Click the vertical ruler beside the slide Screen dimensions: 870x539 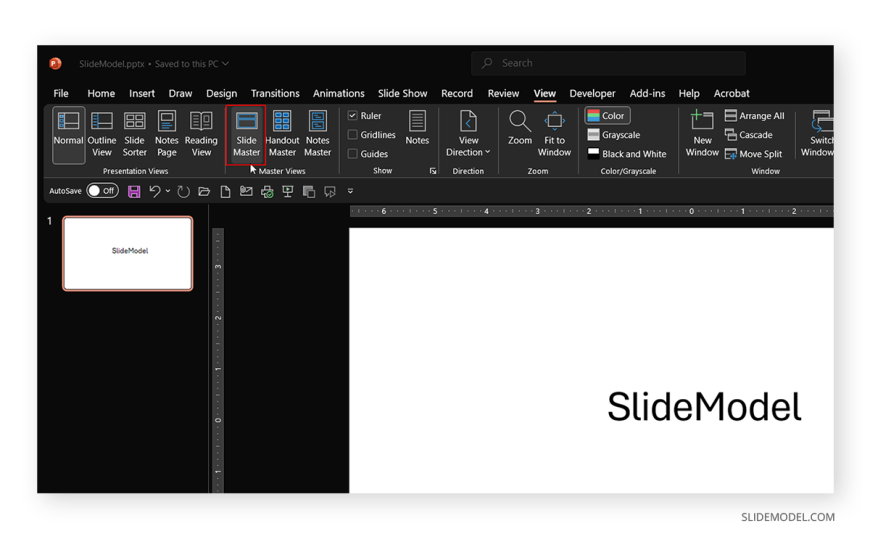coord(218,360)
